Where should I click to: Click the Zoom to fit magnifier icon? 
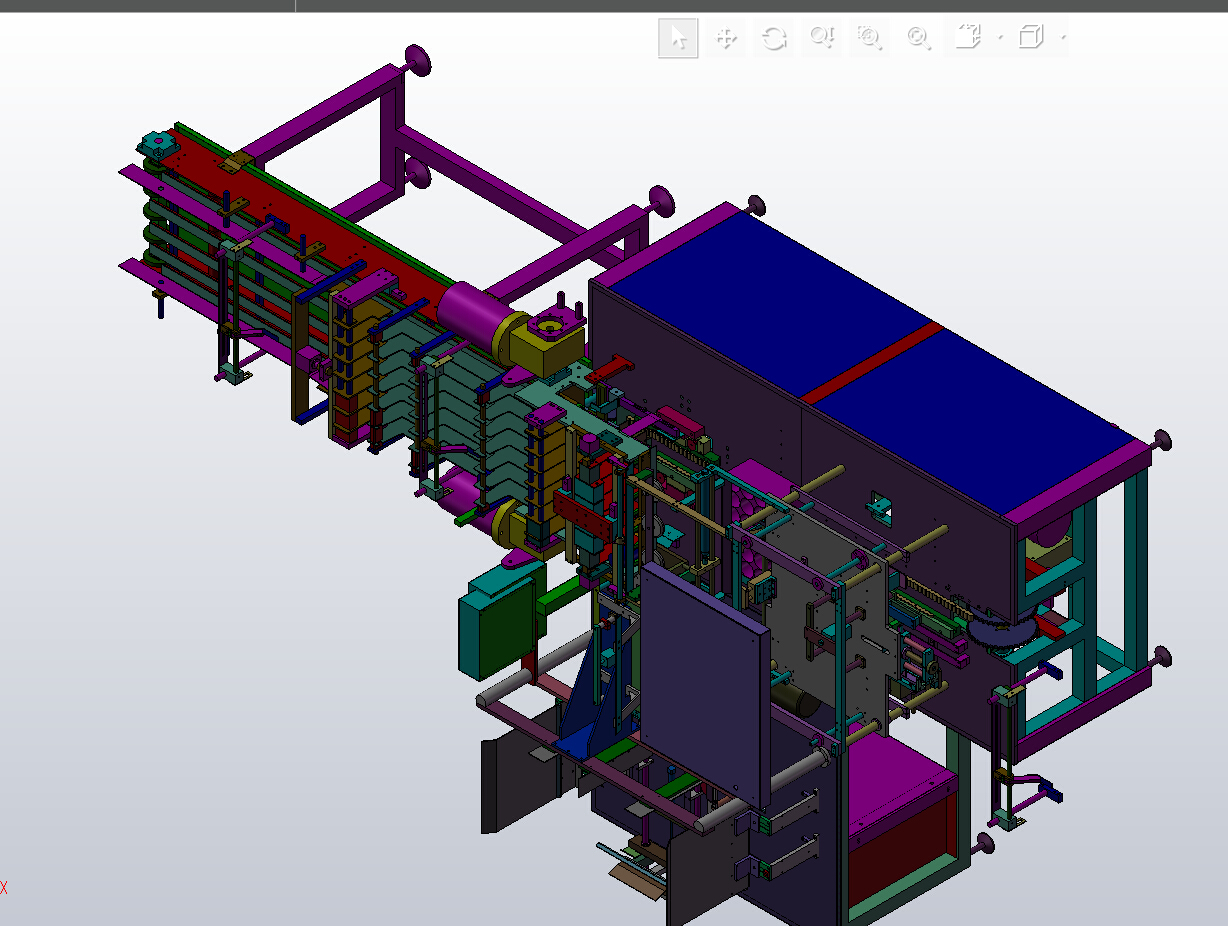(917, 38)
